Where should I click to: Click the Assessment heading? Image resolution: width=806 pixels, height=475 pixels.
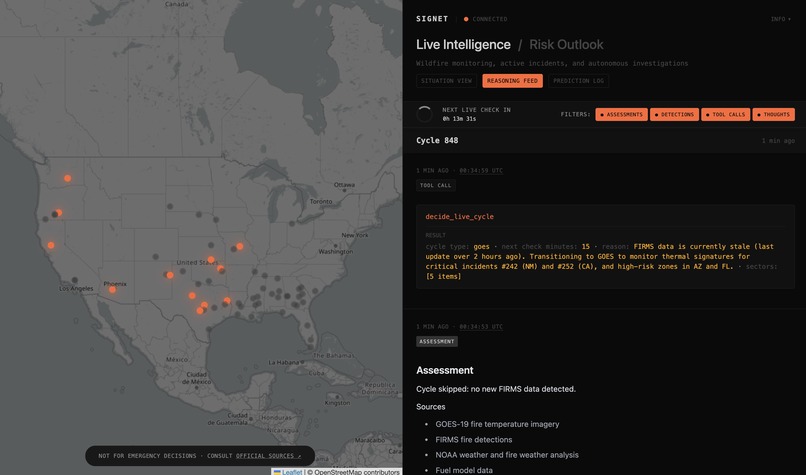click(x=445, y=371)
